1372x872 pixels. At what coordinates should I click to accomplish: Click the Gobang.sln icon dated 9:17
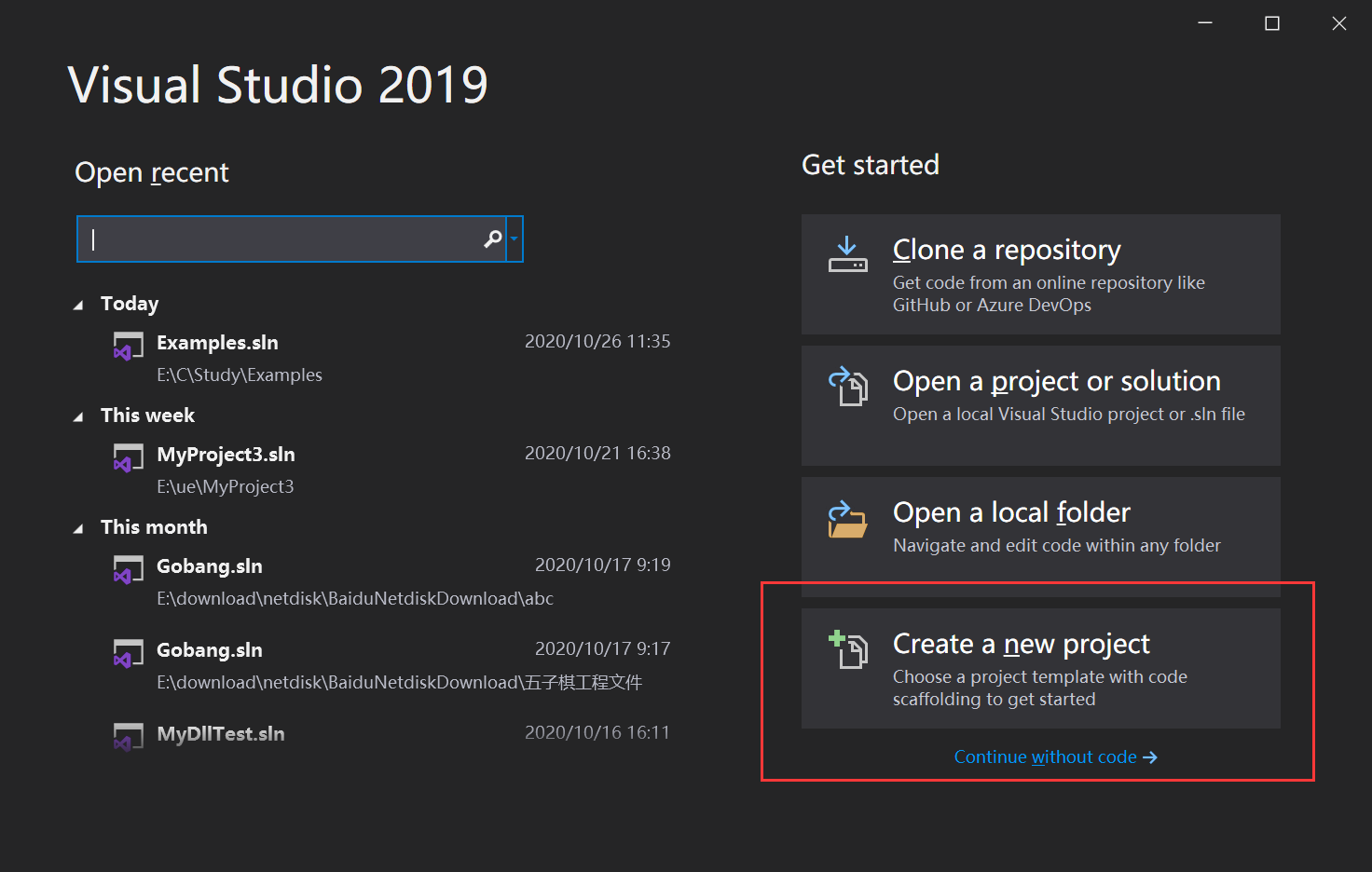click(129, 653)
